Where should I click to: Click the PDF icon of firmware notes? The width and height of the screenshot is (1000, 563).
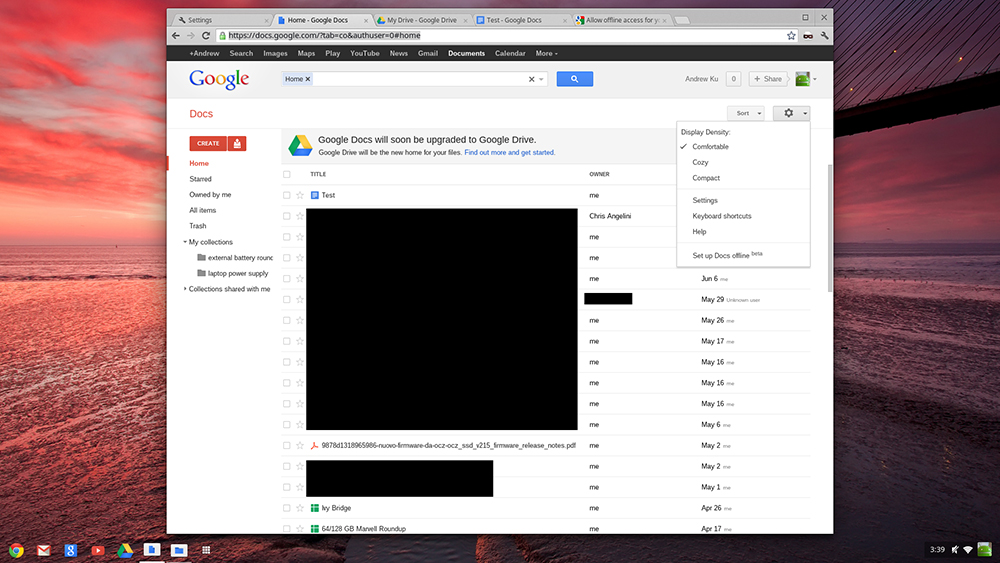[314, 446]
